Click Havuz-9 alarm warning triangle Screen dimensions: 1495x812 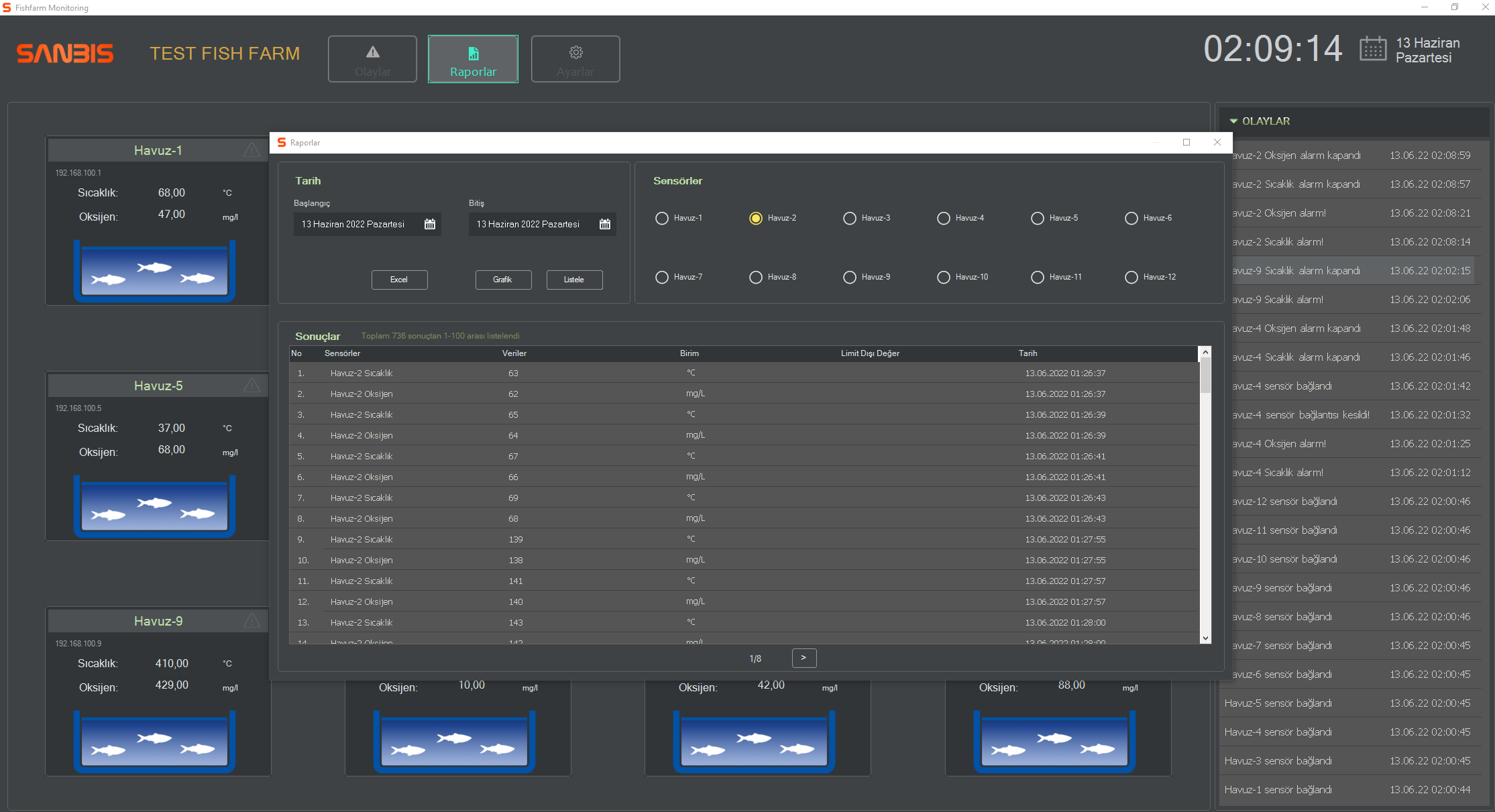click(252, 621)
